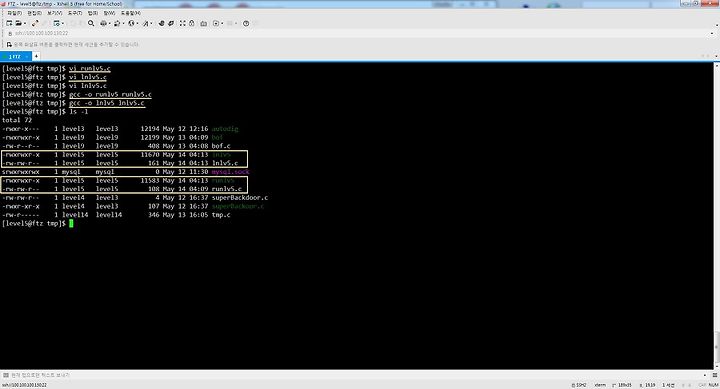This screenshot has height=389, width=720.
Task: Expand the Open session dropdown arrow
Action: [24, 23]
